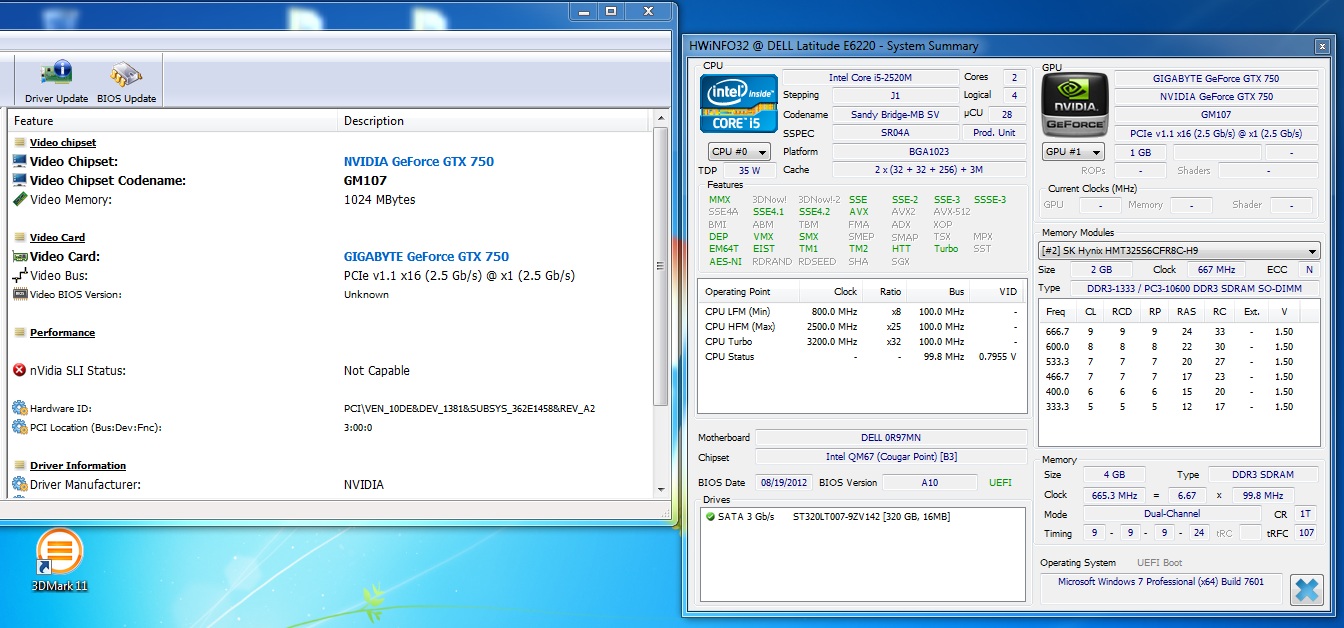Image resolution: width=1344 pixels, height=628 pixels.
Task: Open the GPU #1 selector dropdown
Action: 1073,152
